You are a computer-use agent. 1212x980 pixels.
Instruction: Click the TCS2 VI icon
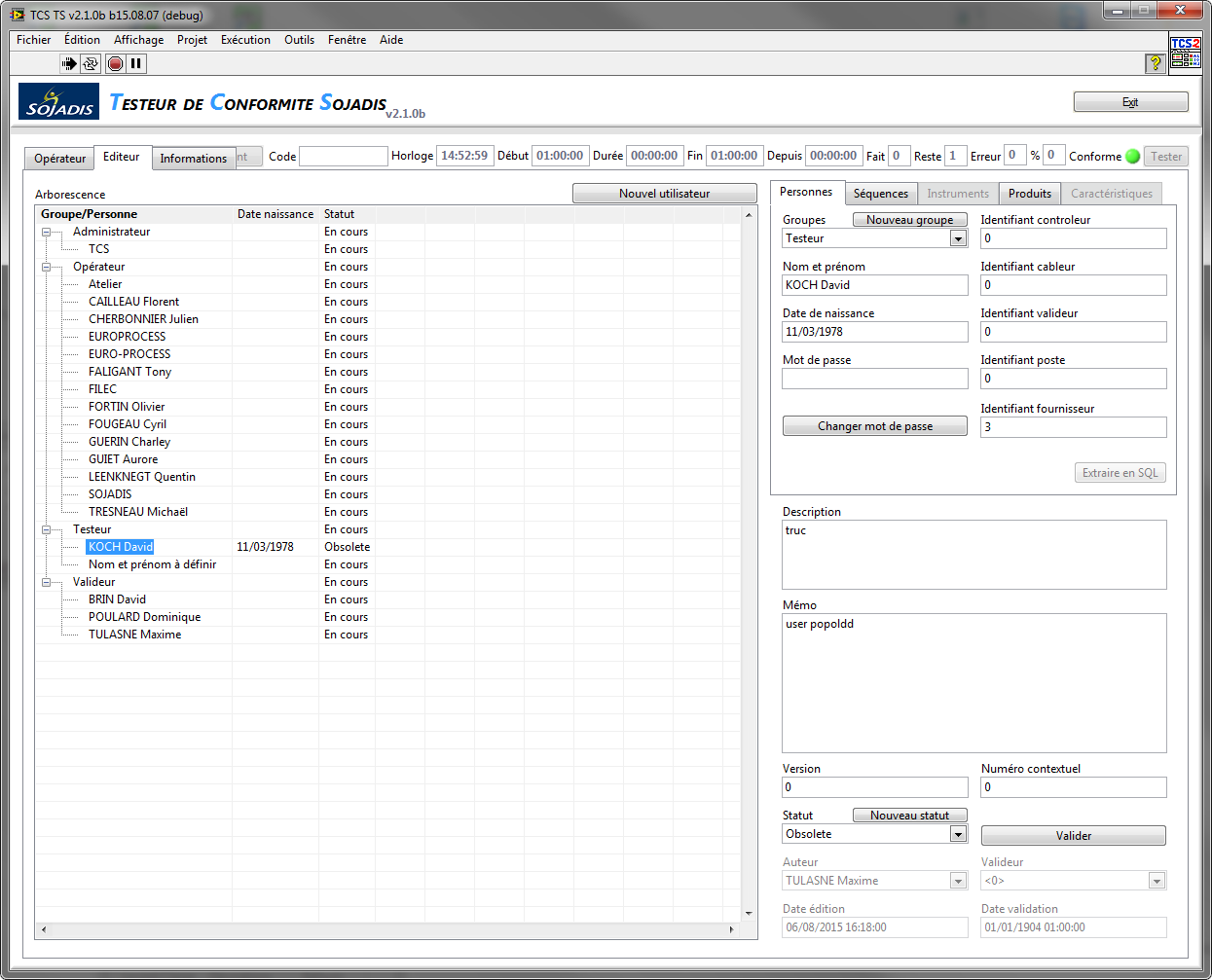1186,53
